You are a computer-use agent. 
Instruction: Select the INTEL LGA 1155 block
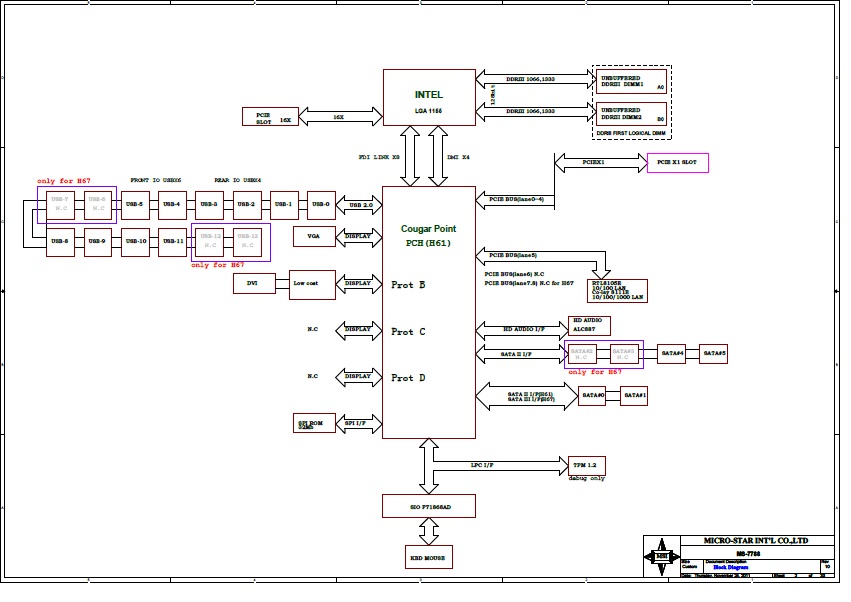[429, 98]
